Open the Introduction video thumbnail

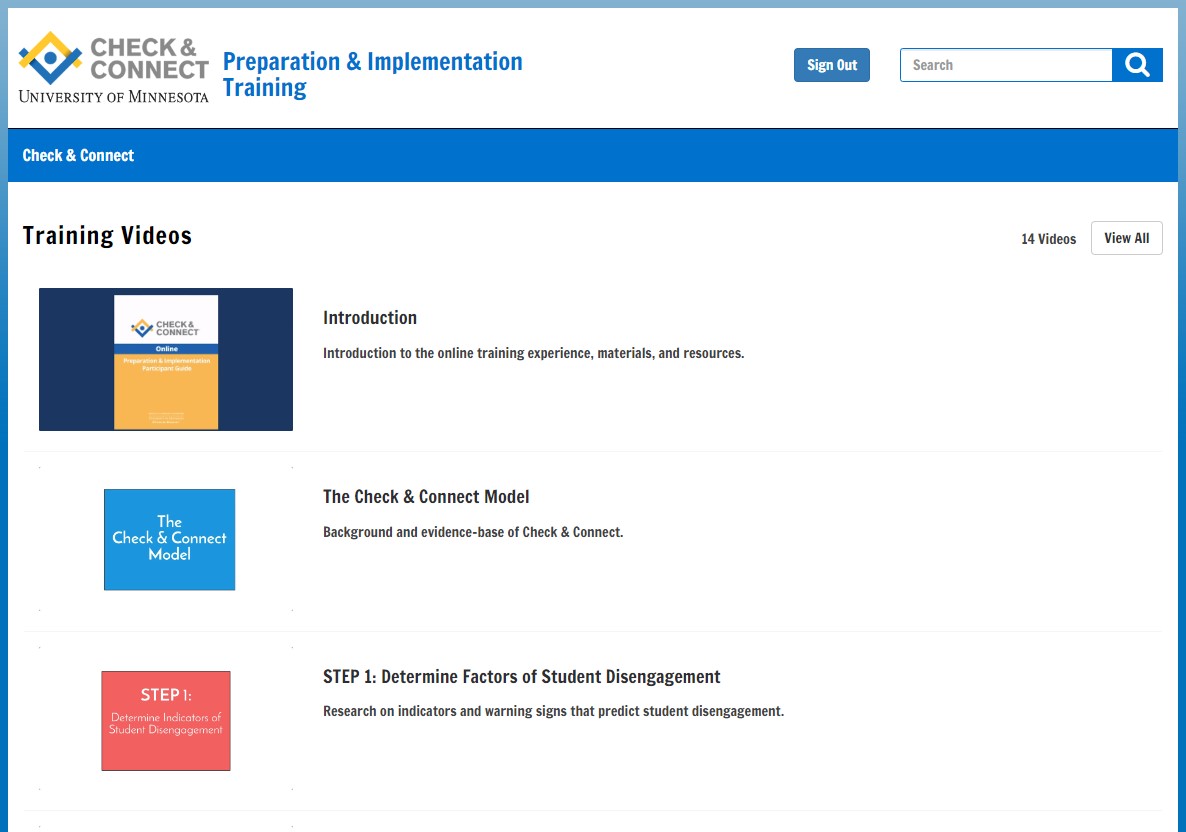pyautogui.click(x=166, y=359)
